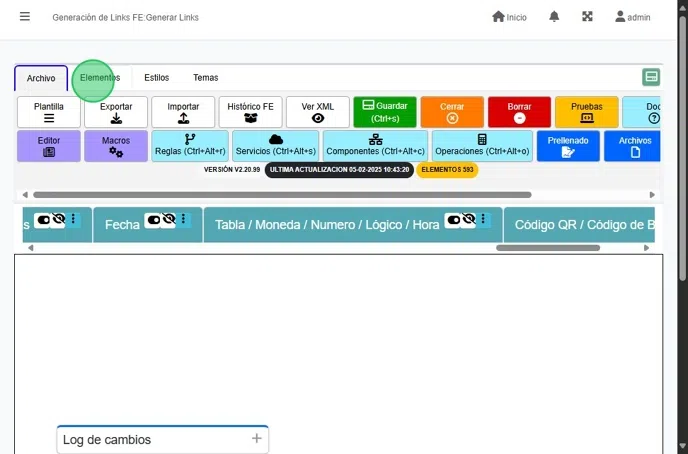Image resolution: width=688 pixels, height=454 pixels.
Task: Toggle fullscreen expand icon
Action: pos(587,17)
